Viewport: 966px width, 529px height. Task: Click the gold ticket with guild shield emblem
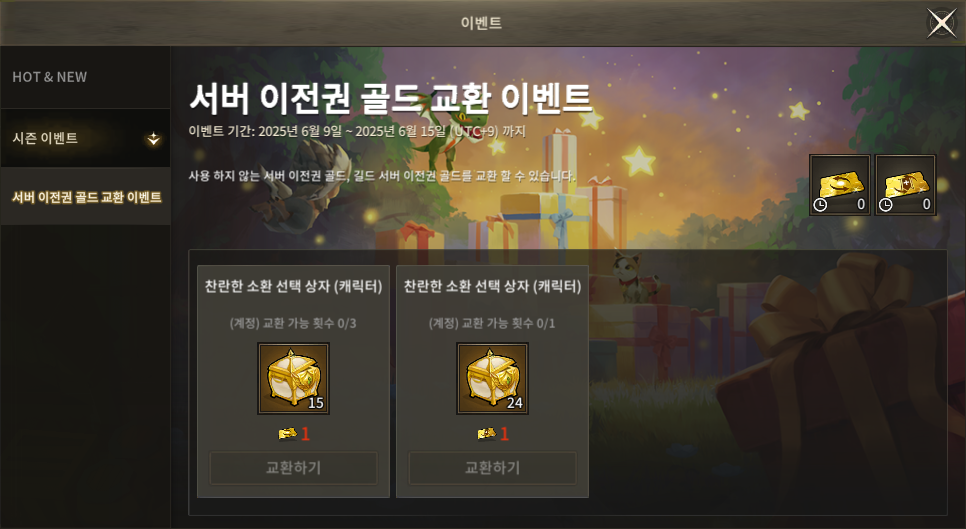(x=906, y=185)
